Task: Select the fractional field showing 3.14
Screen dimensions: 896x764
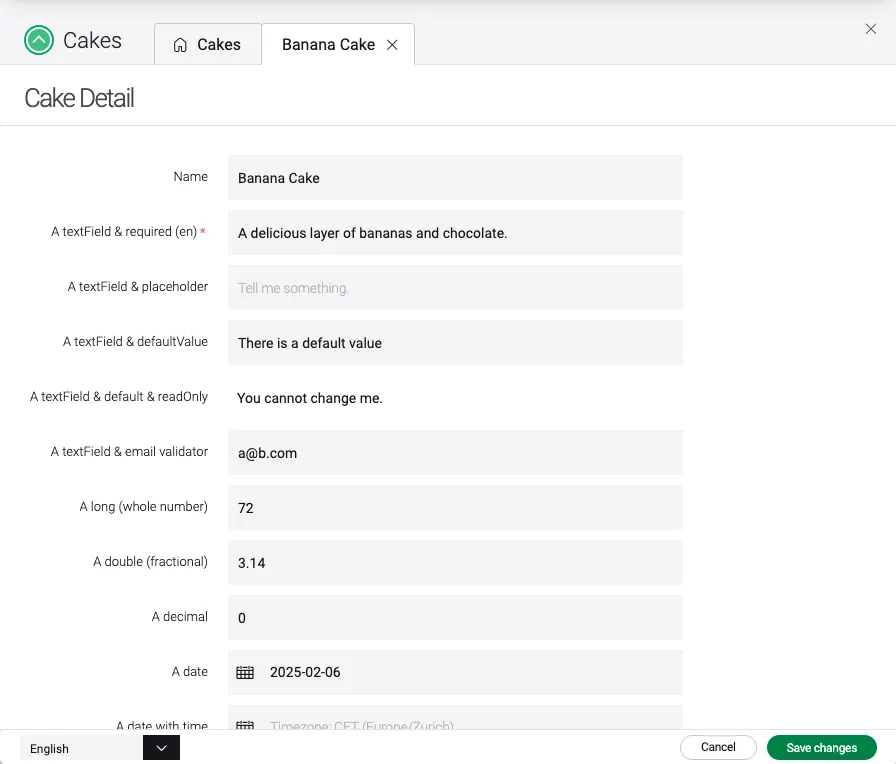Action: tap(455, 563)
